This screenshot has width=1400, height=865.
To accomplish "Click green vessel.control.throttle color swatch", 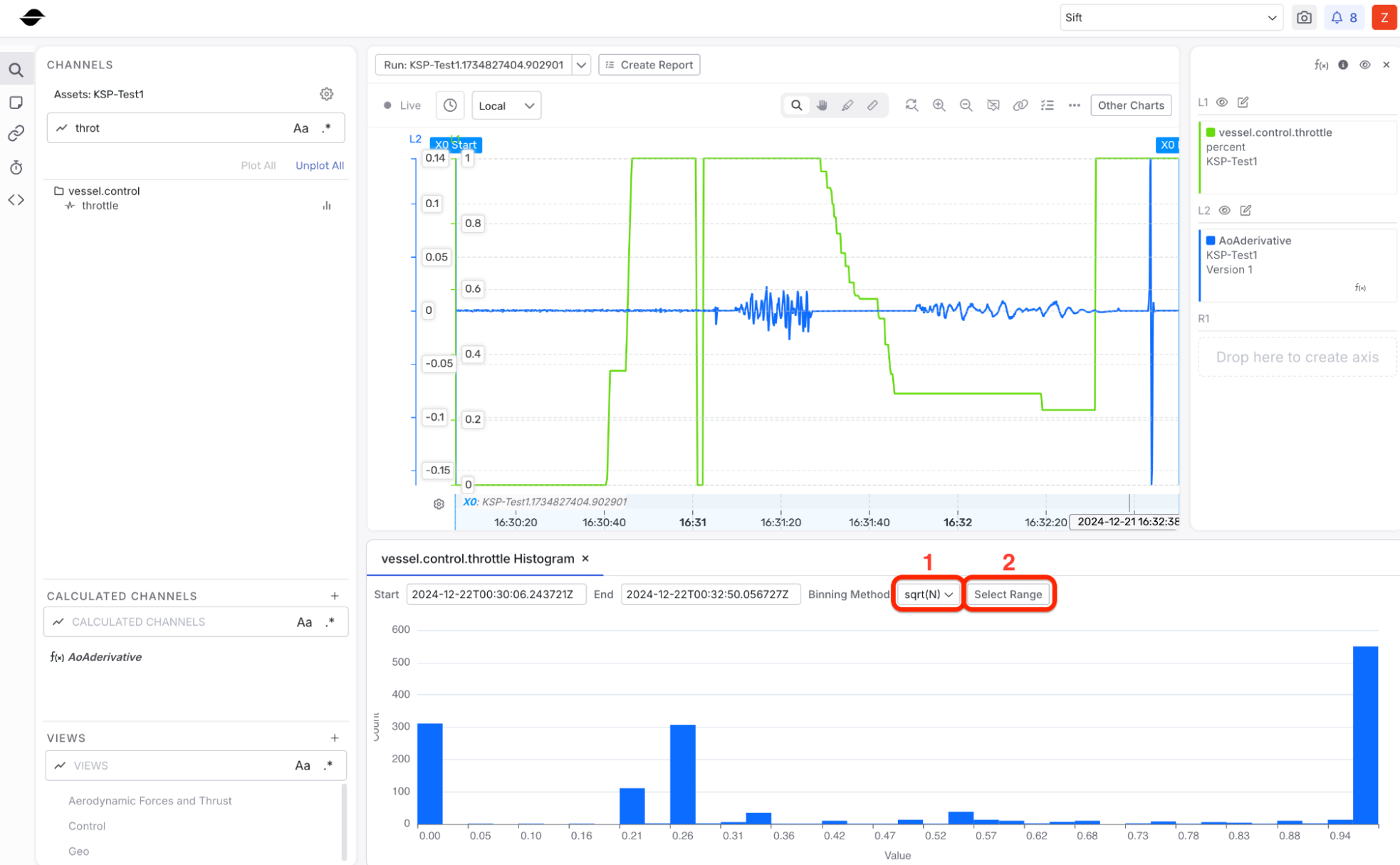I will (1211, 132).
